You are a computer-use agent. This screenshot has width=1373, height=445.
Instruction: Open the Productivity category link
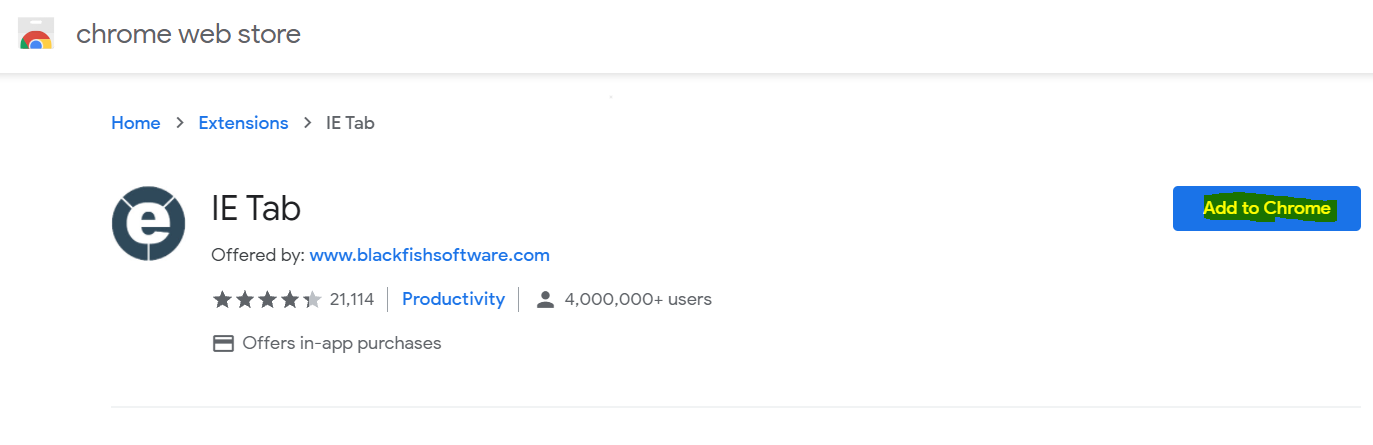pos(453,299)
